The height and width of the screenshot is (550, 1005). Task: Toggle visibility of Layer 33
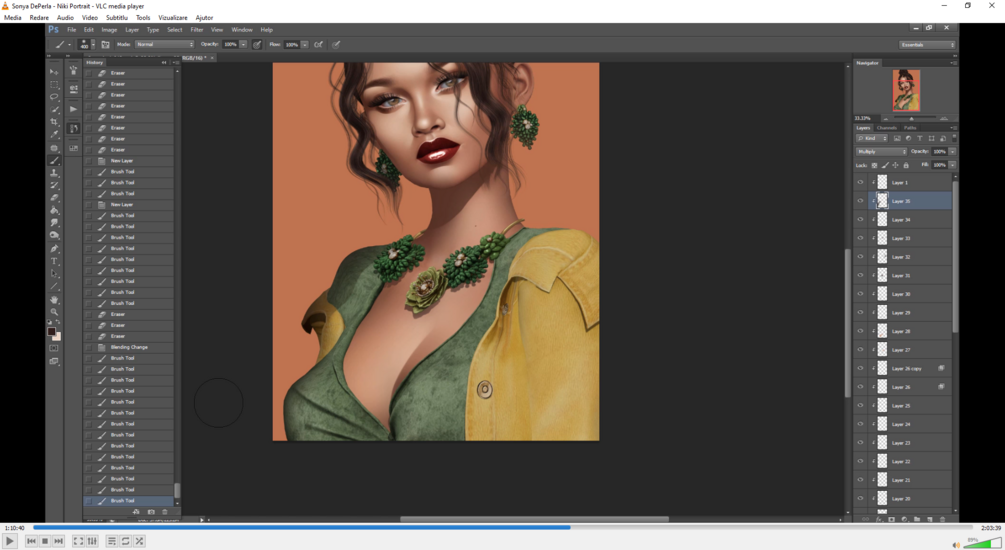click(x=860, y=238)
